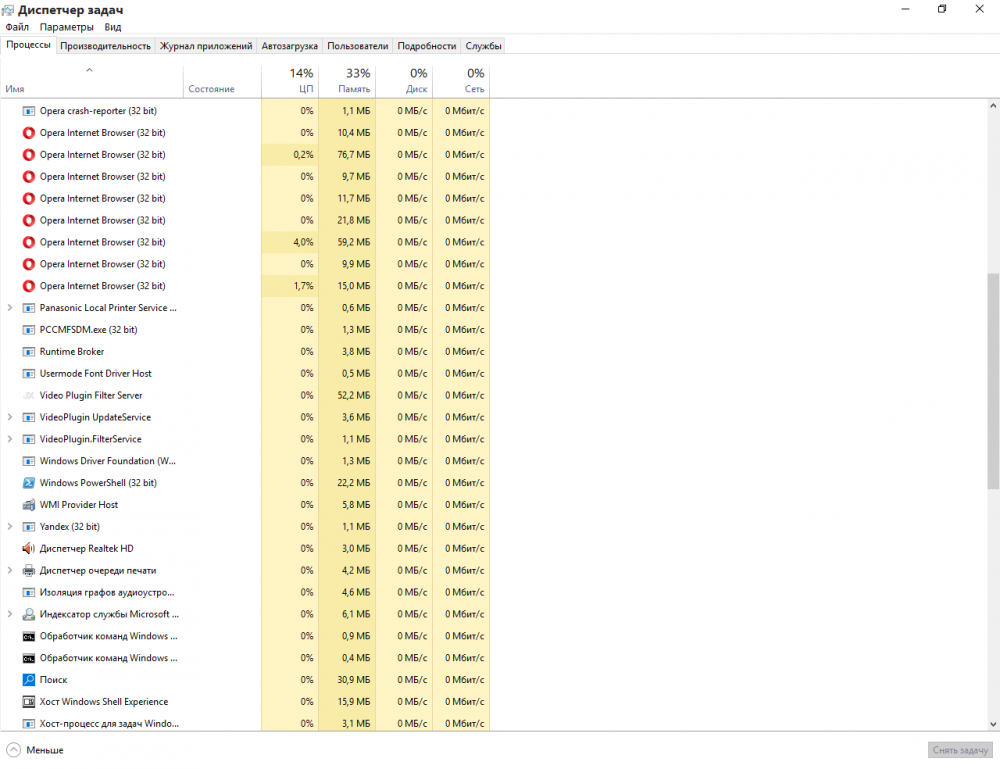Click the Хост Windows Shell Experience icon
Viewport: 1000px width, 769px height.
(29, 702)
